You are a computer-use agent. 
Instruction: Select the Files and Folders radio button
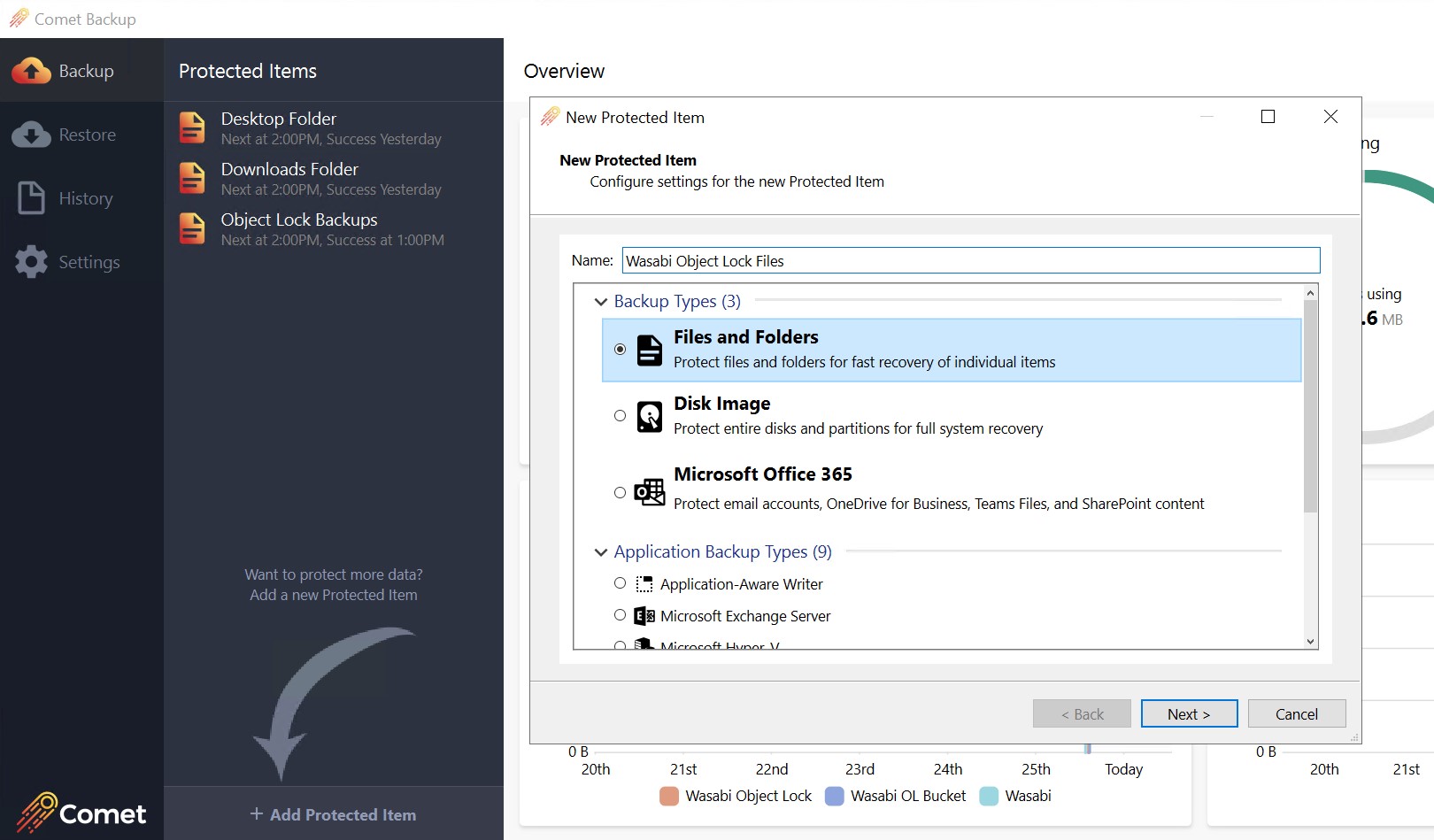pos(620,349)
